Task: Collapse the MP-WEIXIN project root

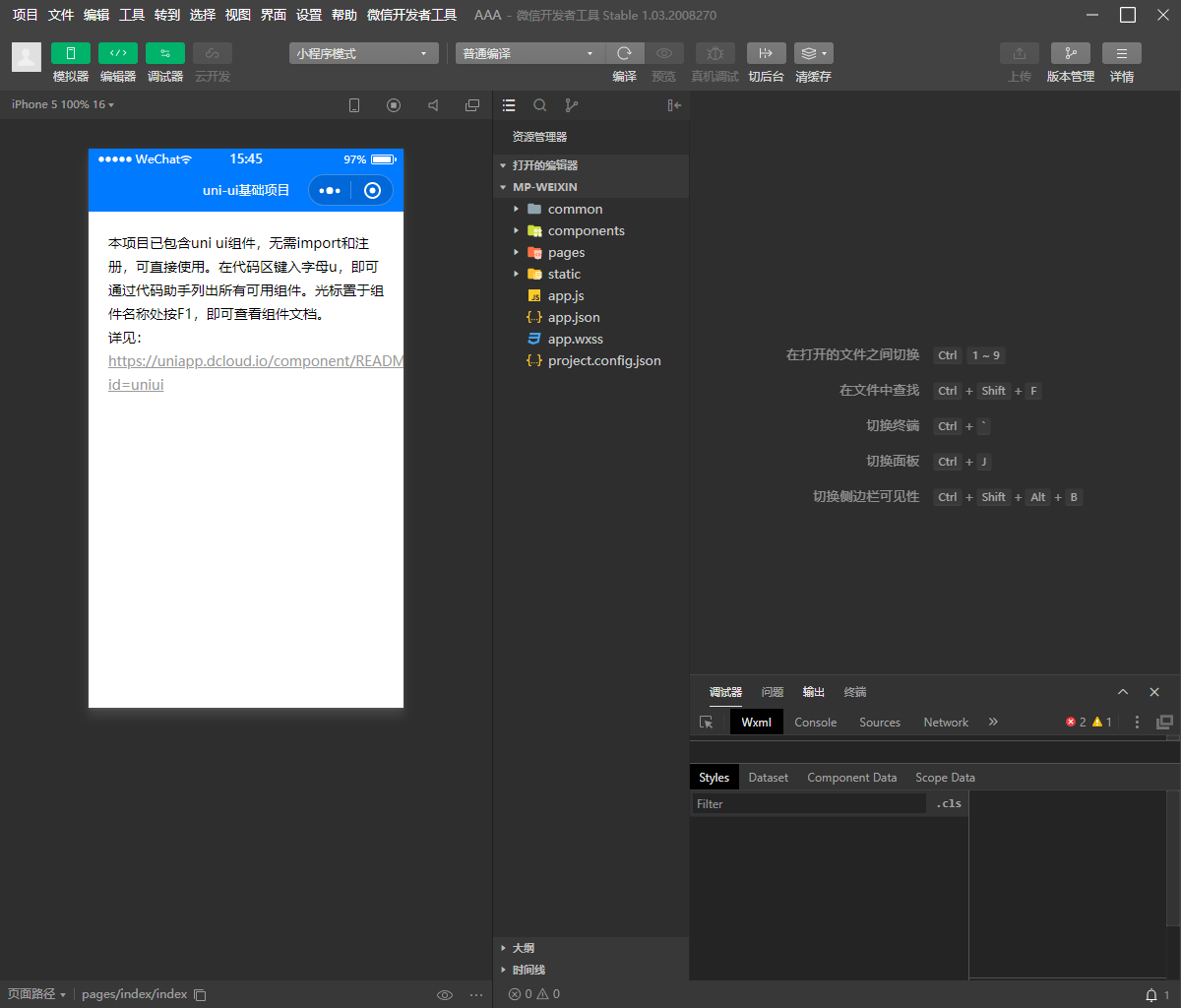Action: tap(590, 187)
